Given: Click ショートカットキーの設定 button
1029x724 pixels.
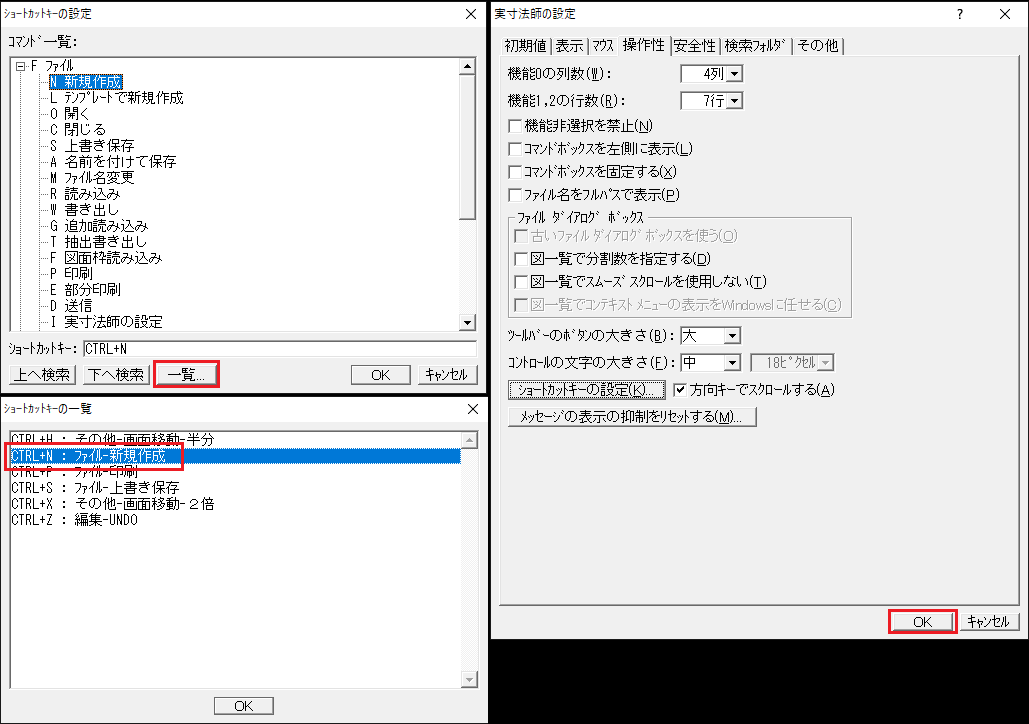Looking at the screenshot, I should pyautogui.click(x=587, y=390).
